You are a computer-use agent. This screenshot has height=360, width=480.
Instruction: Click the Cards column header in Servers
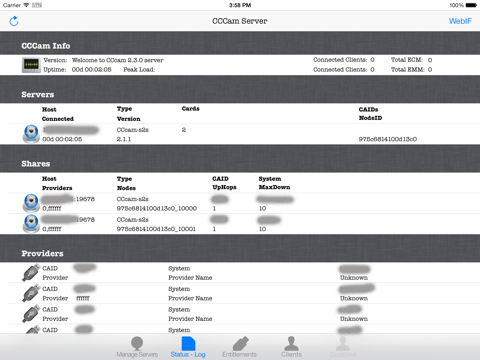[191, 108]
